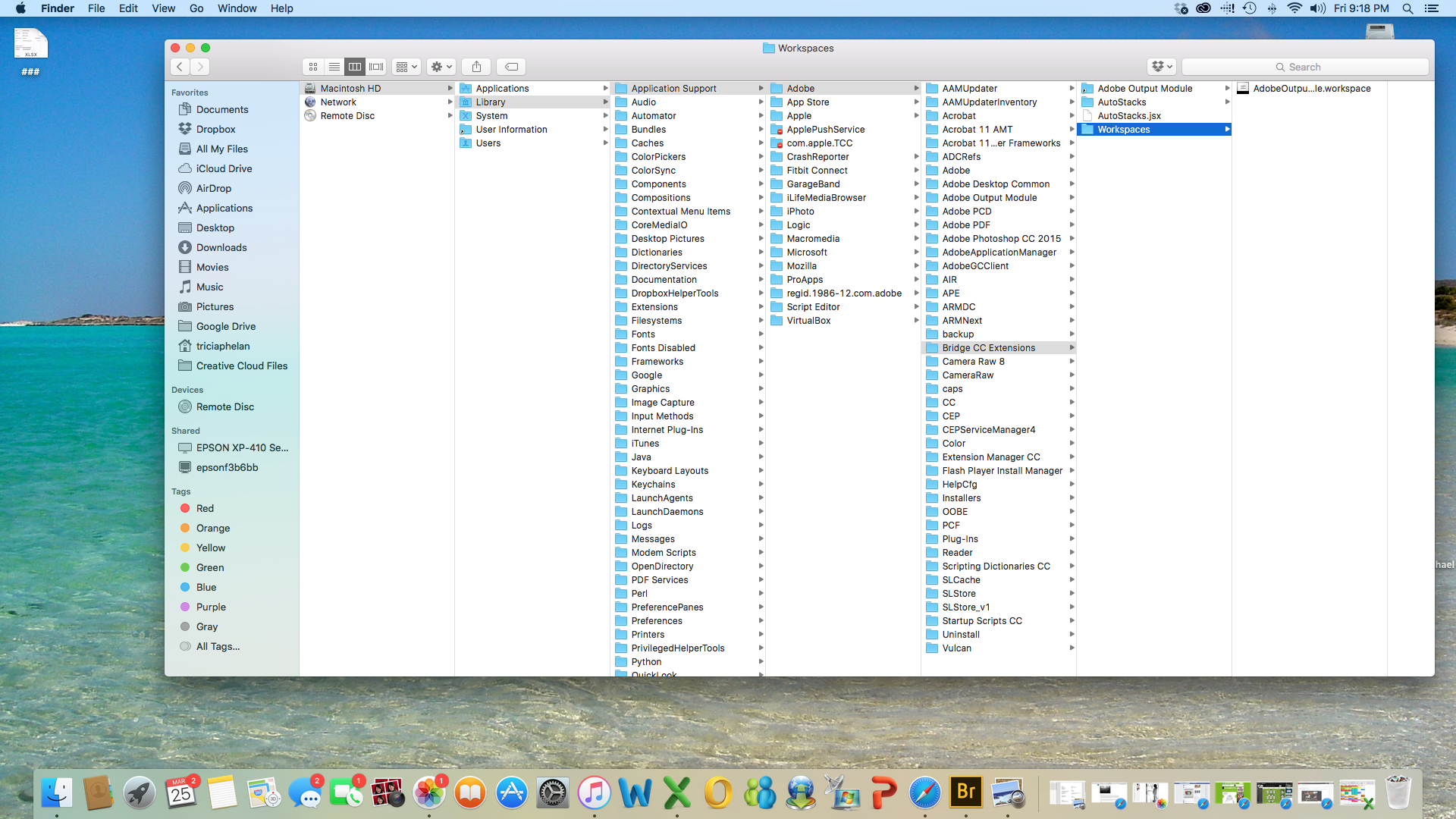Filter by the Purple tag
Image resolution: width=1456 pixels, height=819 pixels.
[x=211, y=607]
